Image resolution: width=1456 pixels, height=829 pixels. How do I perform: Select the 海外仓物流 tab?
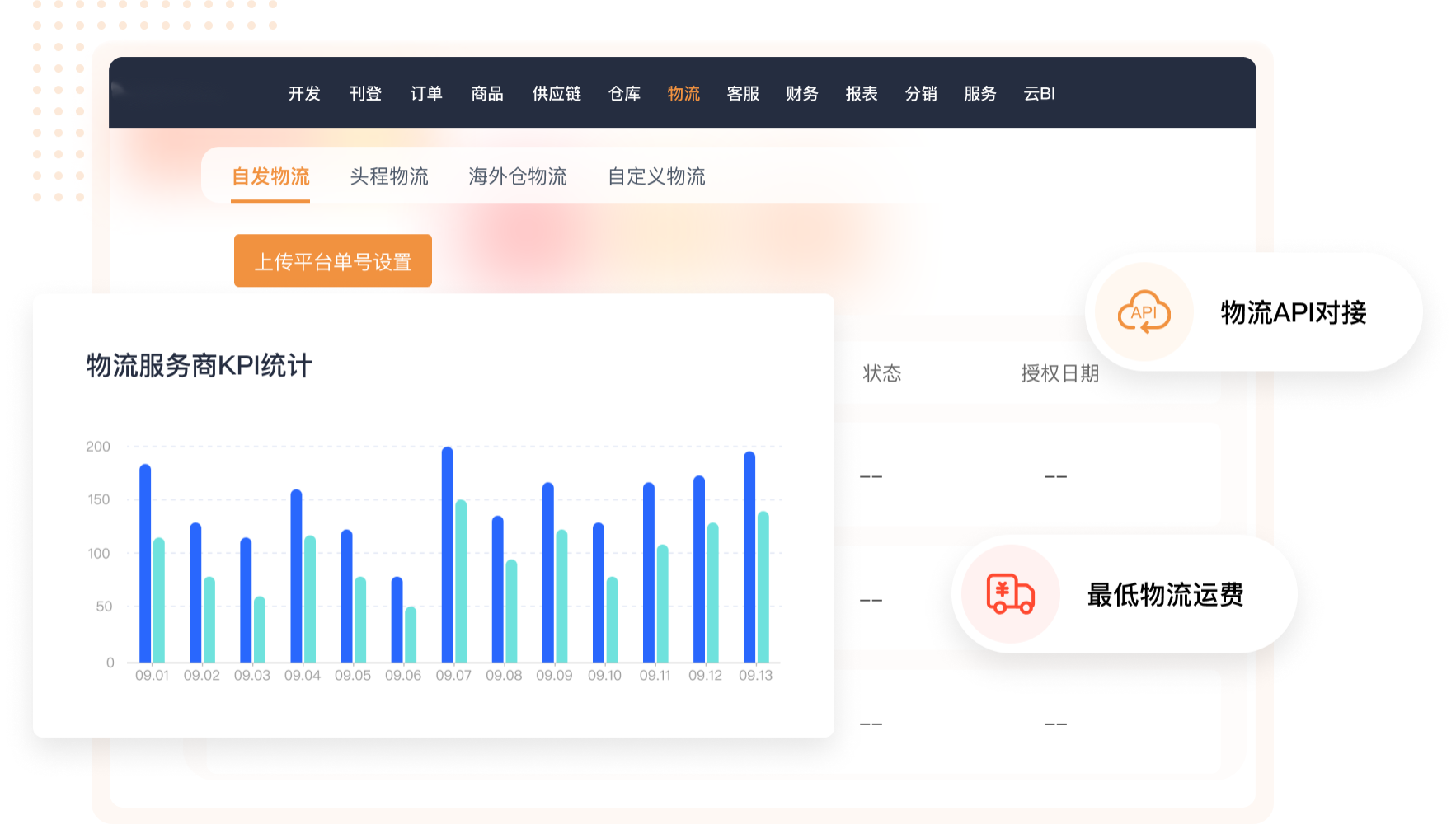pyautogui.click(x=518, y=176)
